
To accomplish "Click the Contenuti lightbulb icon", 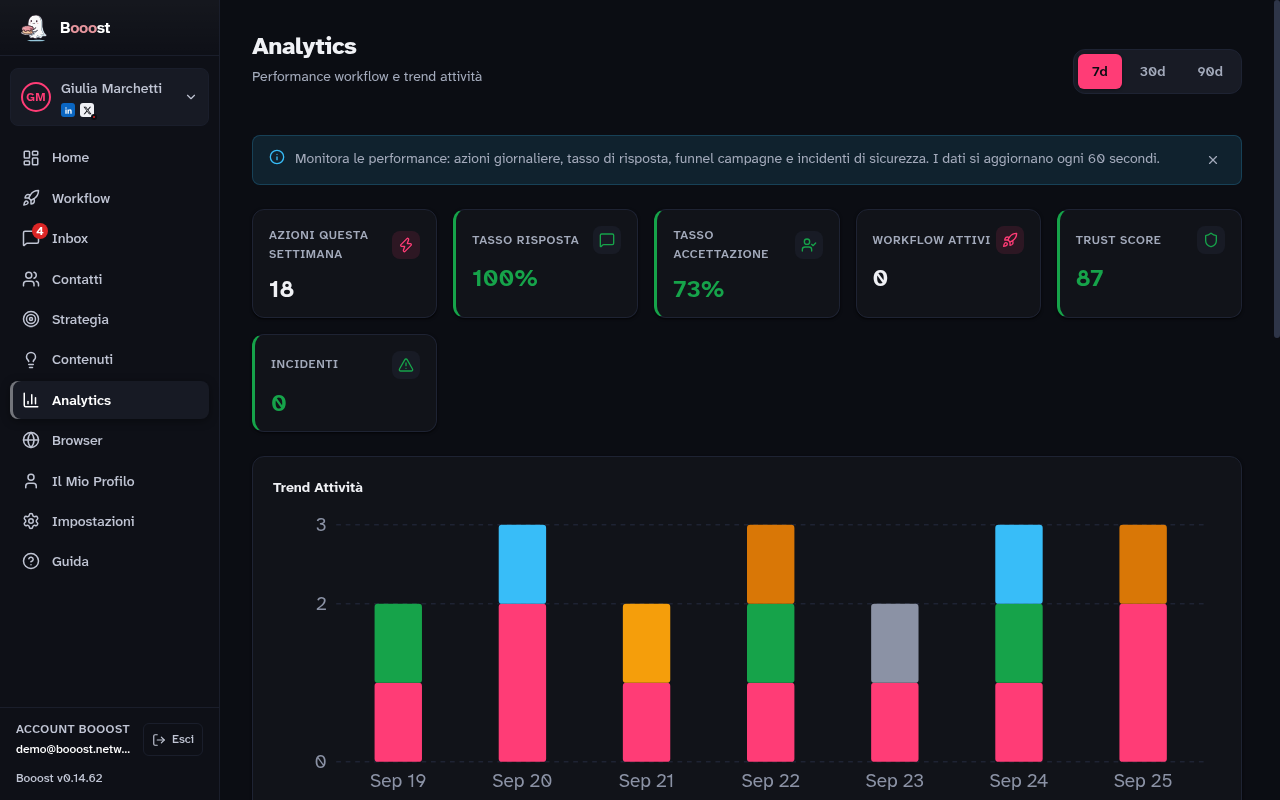I will click(x=31, y=359).
